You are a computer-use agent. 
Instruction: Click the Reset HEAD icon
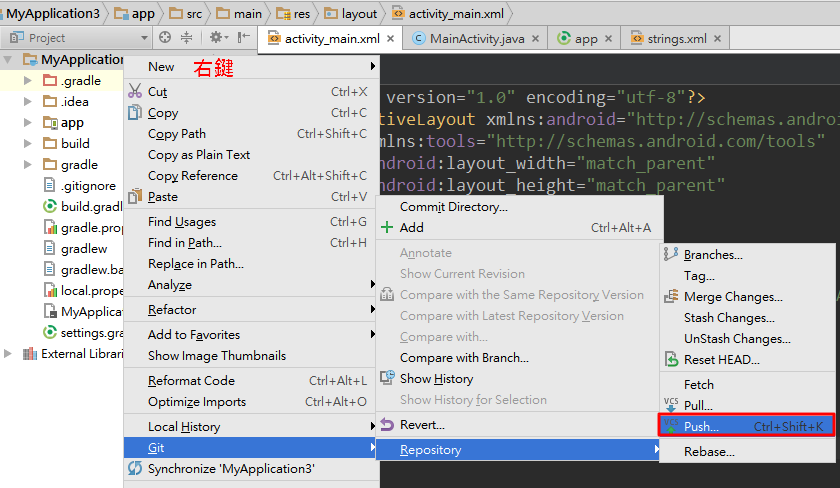point(671,359)
